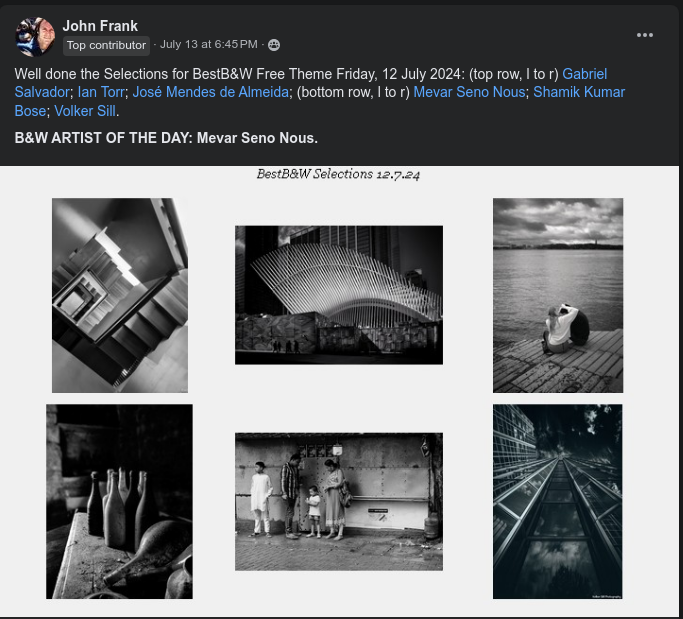The image size is (683, 619).
Task: View the ribbed white building architecture photo
Action: [338, 295]
